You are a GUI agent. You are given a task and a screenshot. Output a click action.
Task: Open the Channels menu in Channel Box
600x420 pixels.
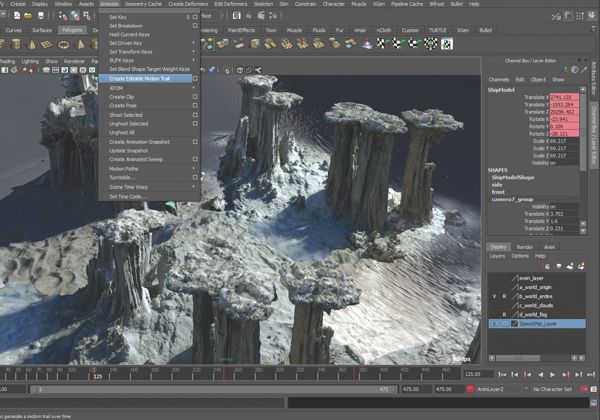(x=499, y=80)
